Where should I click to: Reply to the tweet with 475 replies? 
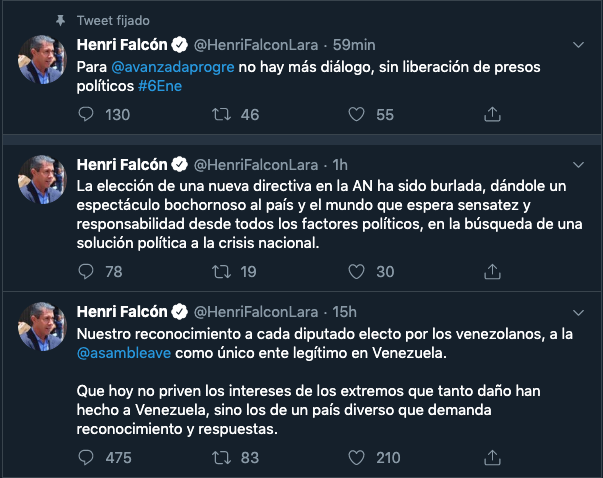tap(87, 458)
